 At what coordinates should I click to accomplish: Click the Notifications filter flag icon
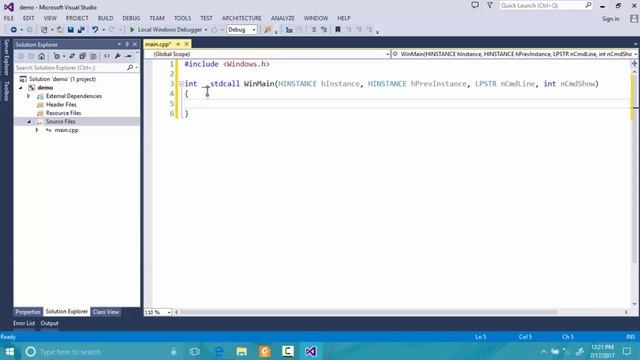tap(490, 6)
